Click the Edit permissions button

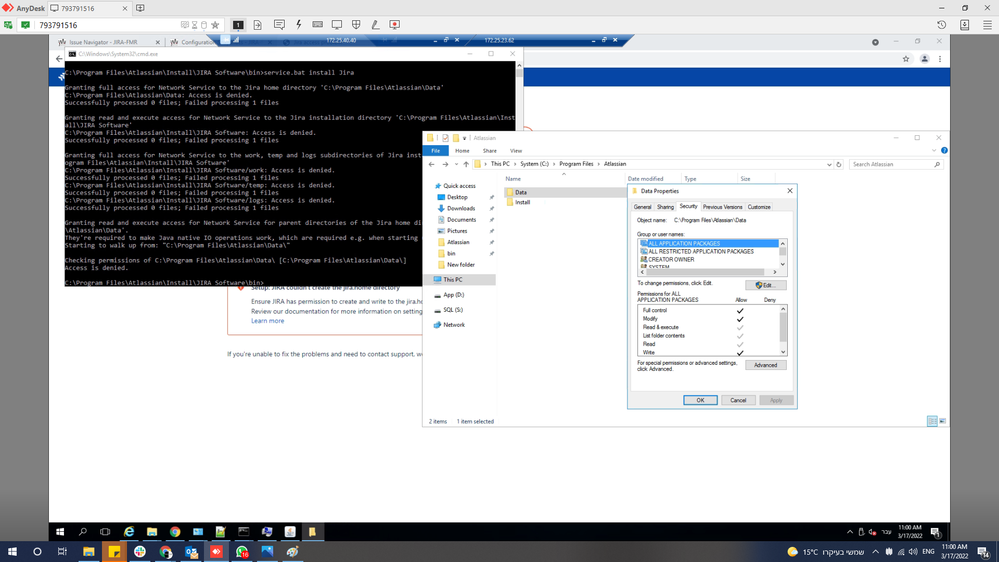click(x=765, y=285)
